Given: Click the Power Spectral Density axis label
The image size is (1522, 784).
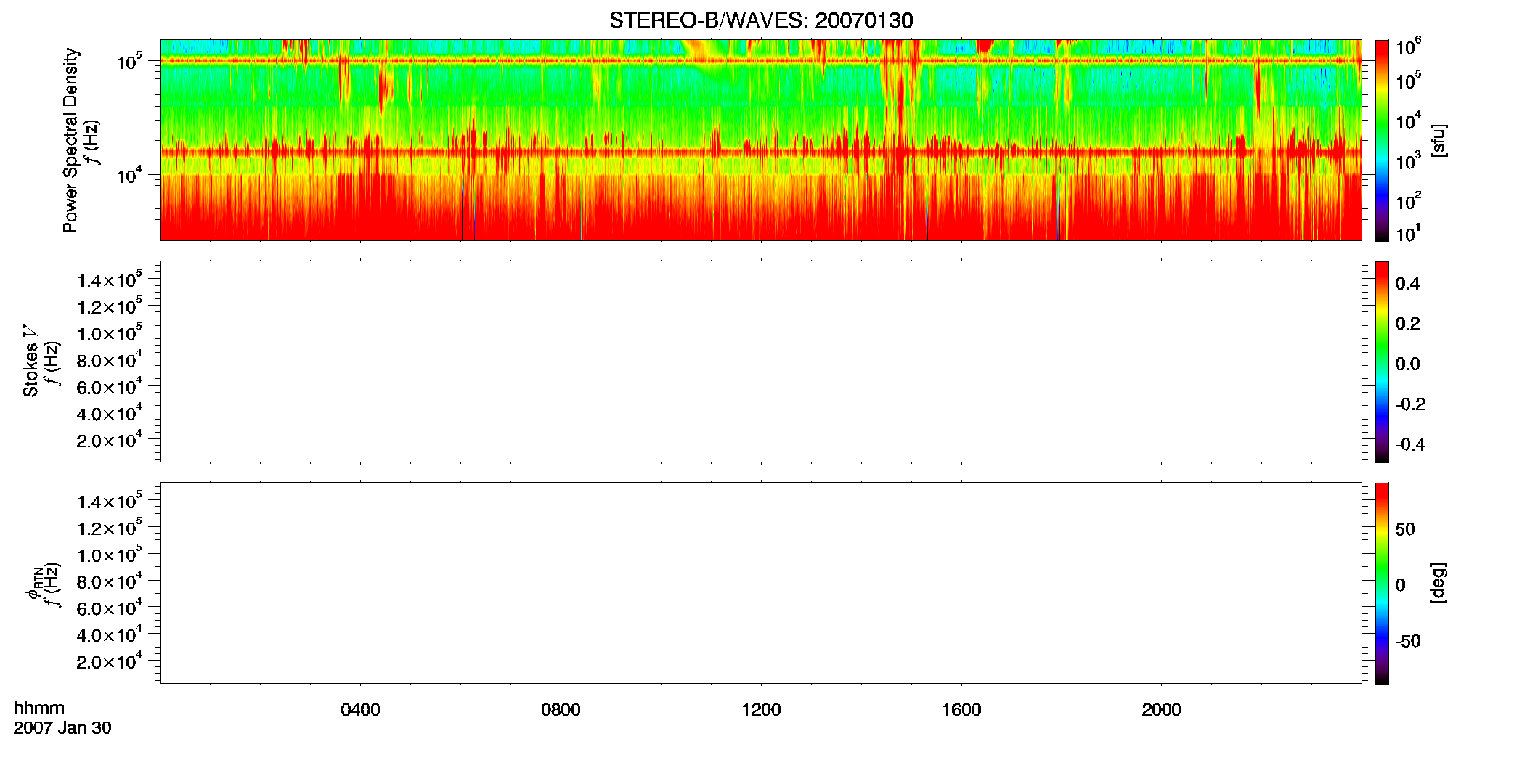Looking at the screenshot, I should pyautogui.click(x=70, y=140).
